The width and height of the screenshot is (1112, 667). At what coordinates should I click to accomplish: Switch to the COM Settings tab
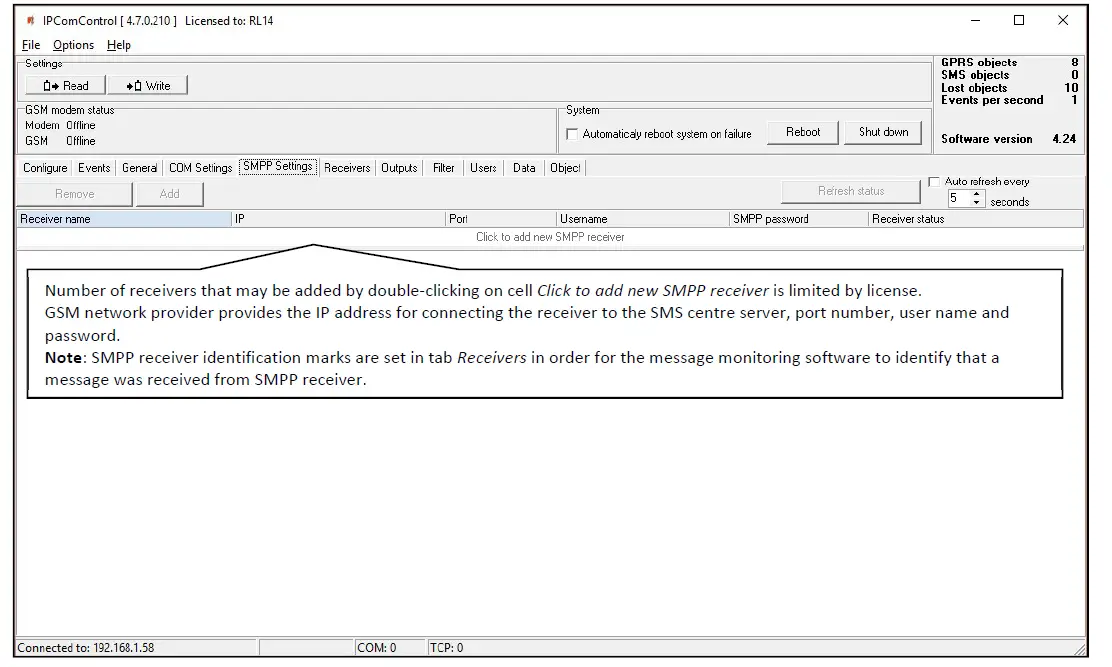click(x=200, y=168)
